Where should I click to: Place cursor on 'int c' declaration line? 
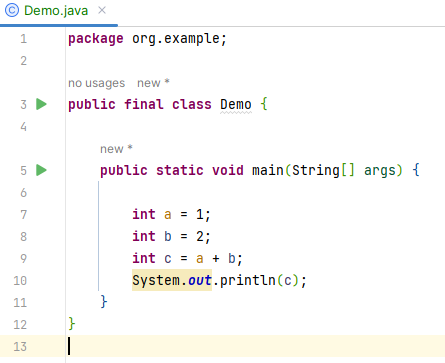[187, 259]
